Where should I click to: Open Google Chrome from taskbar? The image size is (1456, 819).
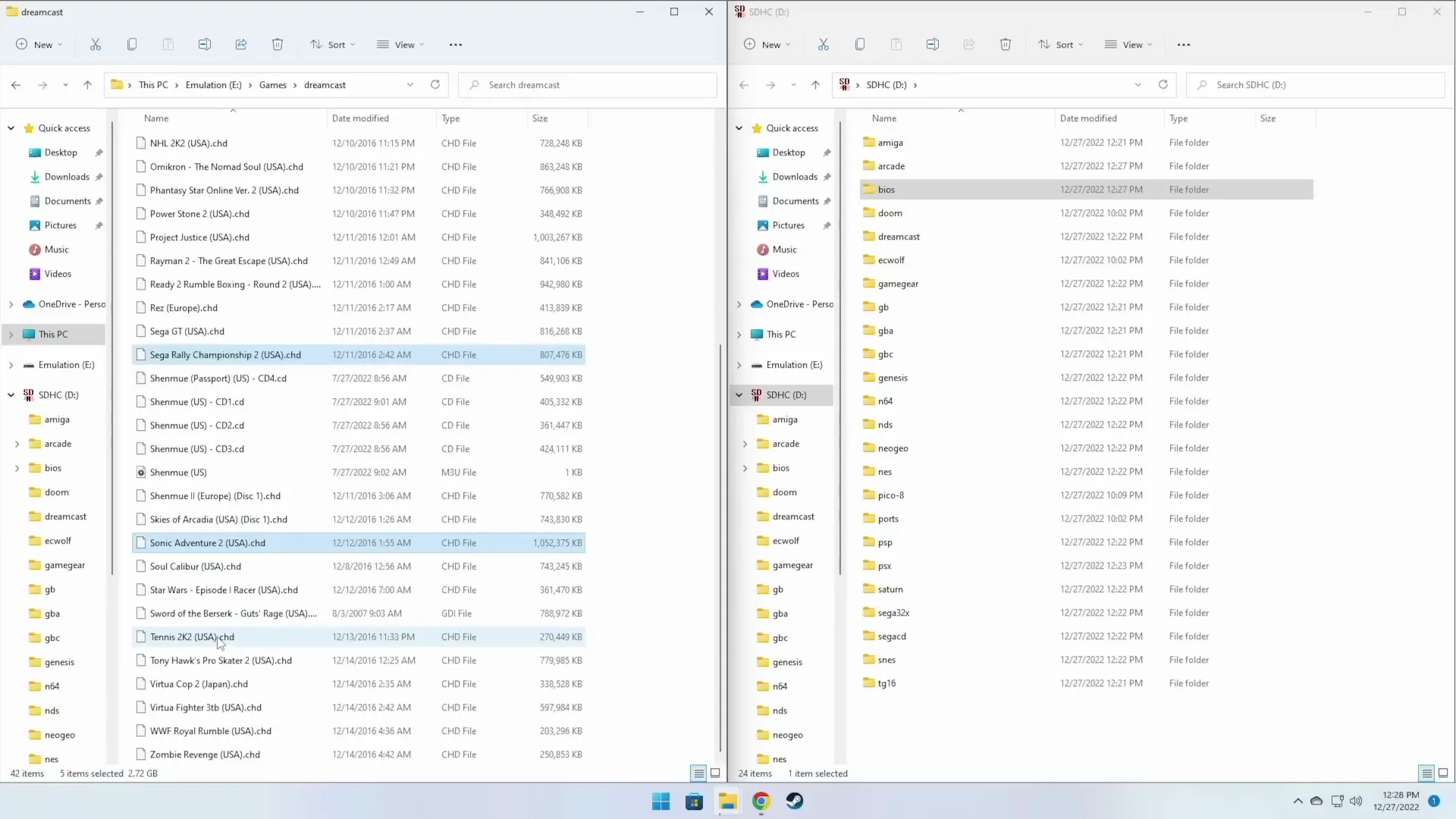tap(761, 801)
